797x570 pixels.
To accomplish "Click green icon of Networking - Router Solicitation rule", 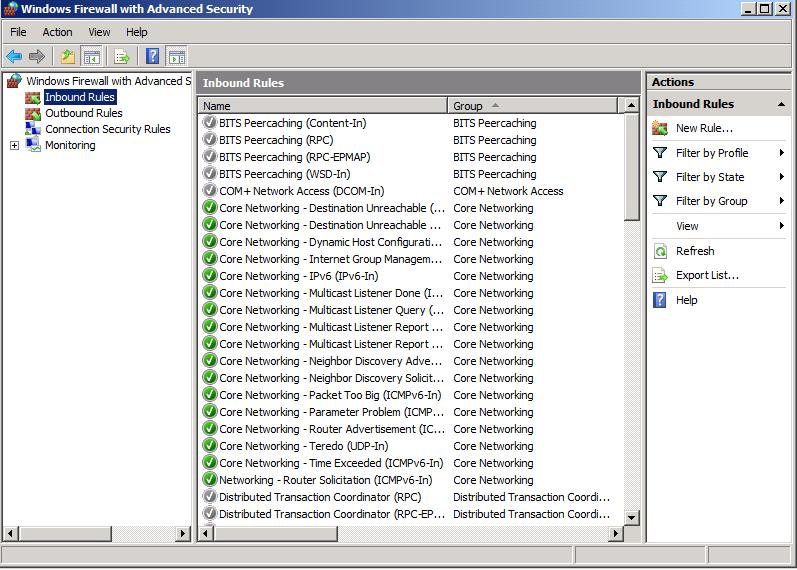I will (209, 479).
